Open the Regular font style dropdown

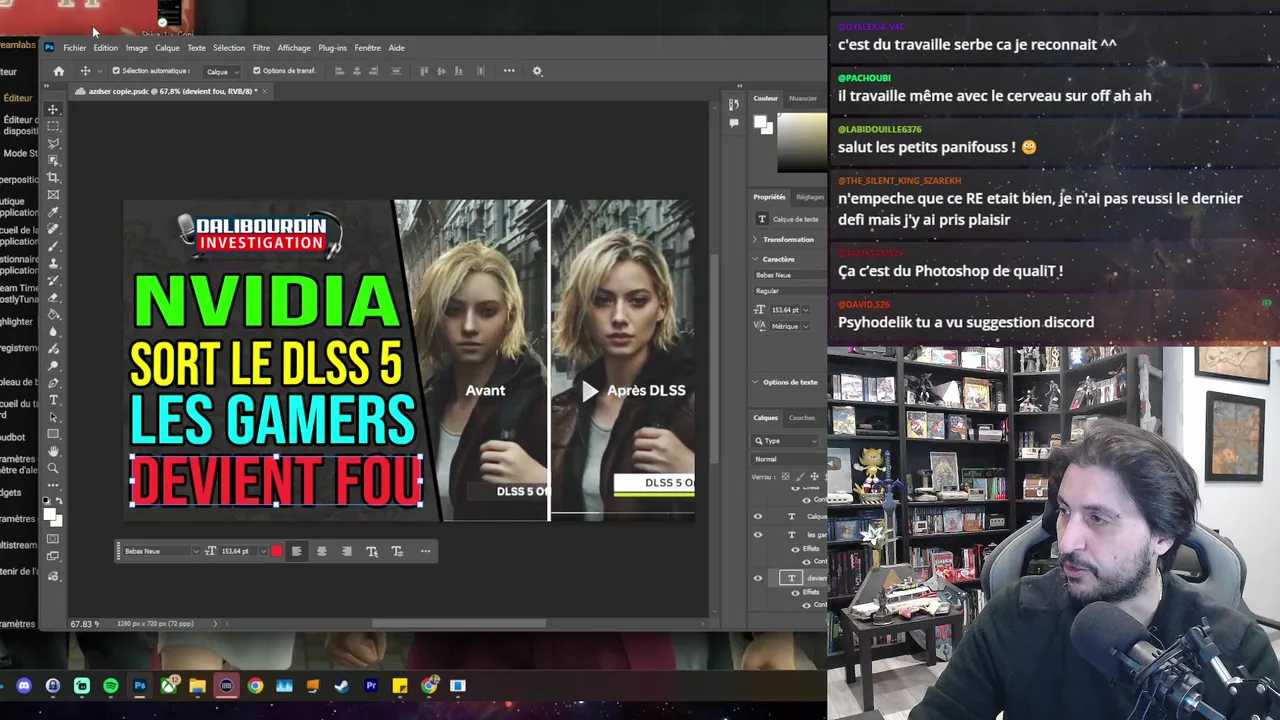[x=790, y=291]
